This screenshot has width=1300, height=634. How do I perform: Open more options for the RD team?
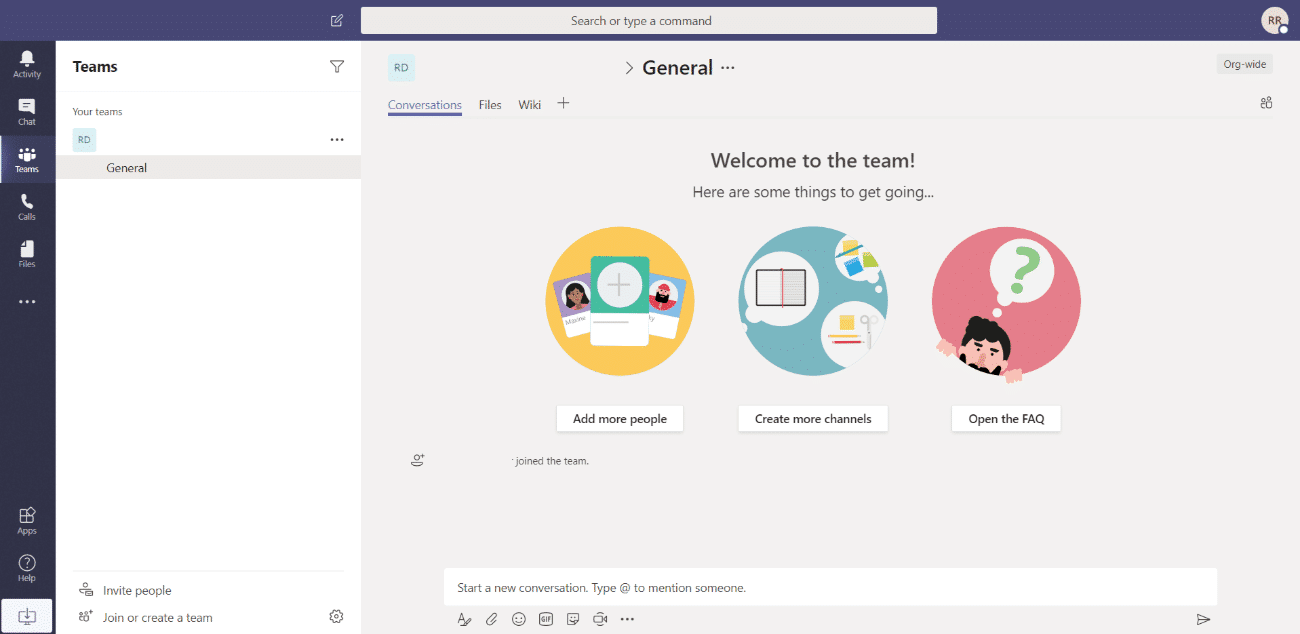click(337, 140)
